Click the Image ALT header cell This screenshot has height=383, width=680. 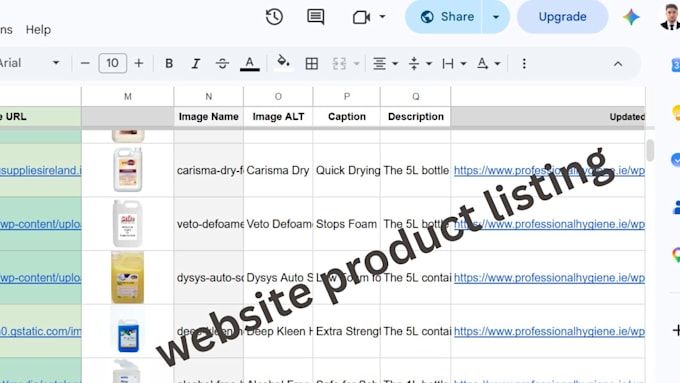[x=278, y=117]
